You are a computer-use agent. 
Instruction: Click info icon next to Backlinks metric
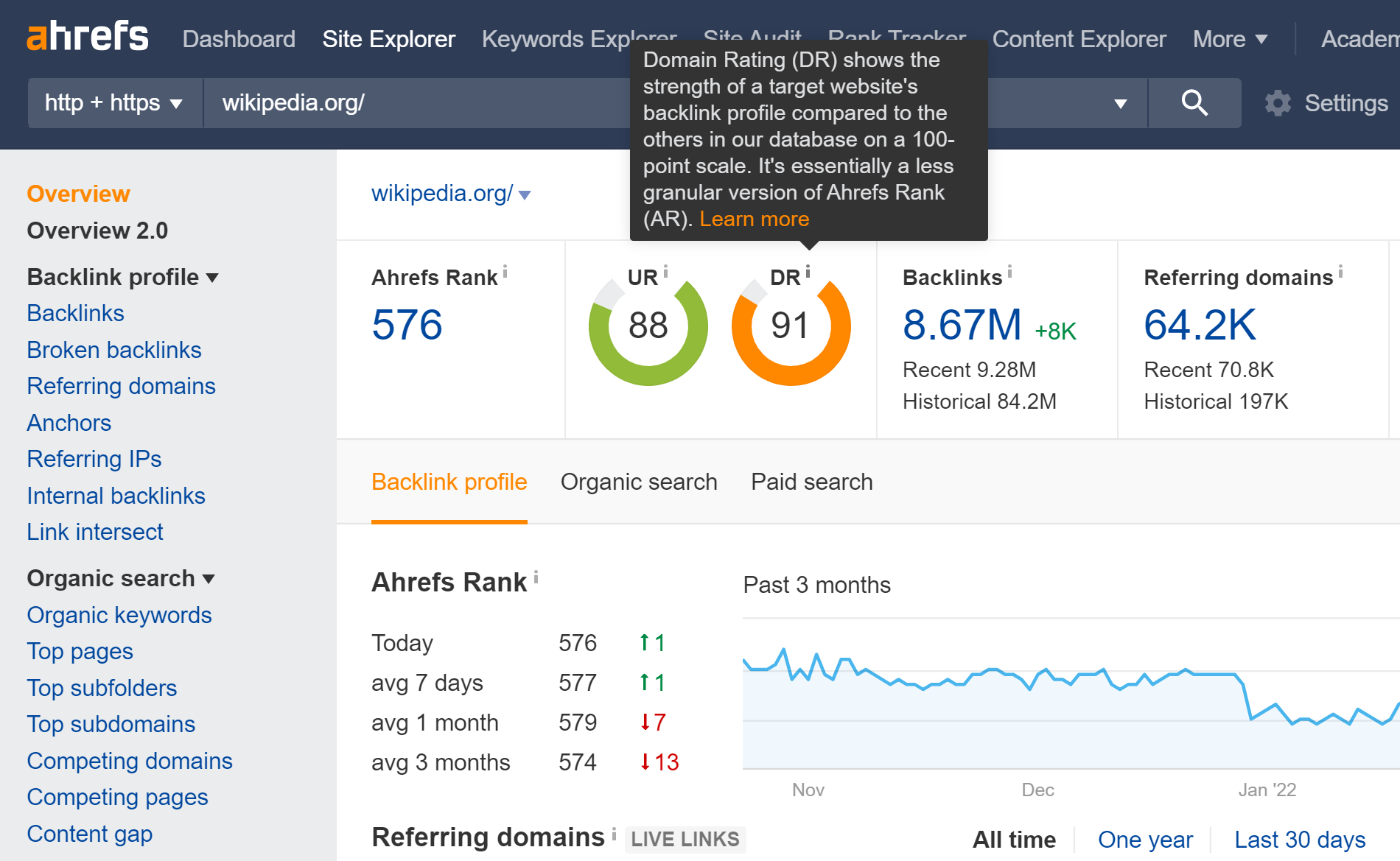1010,272
